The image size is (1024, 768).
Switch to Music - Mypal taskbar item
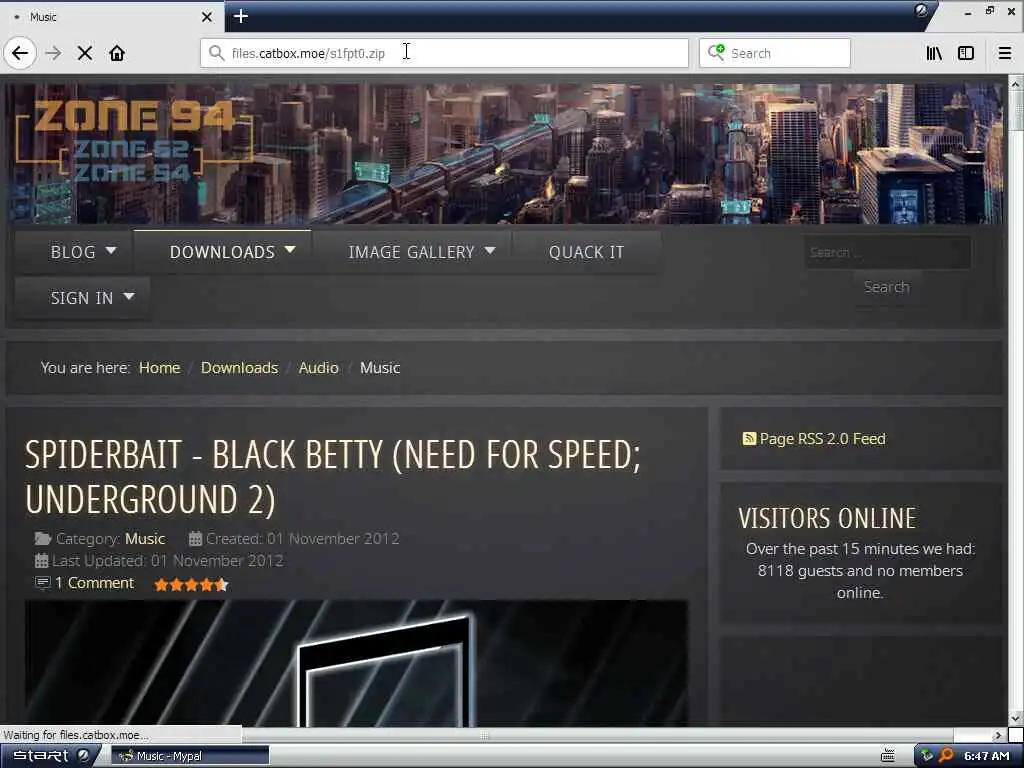[190, 756]
